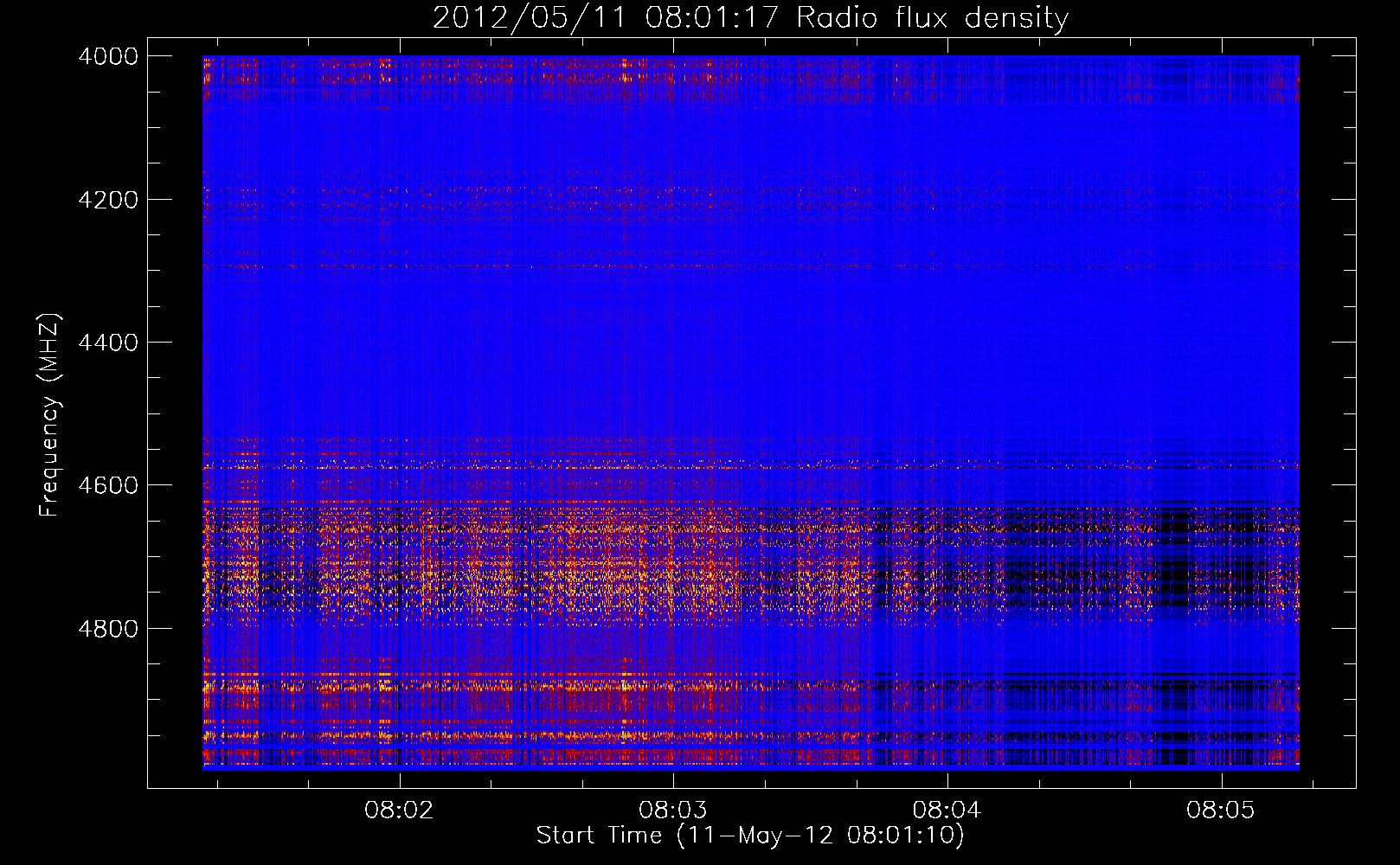The width and height of the screenshot is (1400, 865).
Task: Click the 4400 frequency tick label
Action: point(108,343)
